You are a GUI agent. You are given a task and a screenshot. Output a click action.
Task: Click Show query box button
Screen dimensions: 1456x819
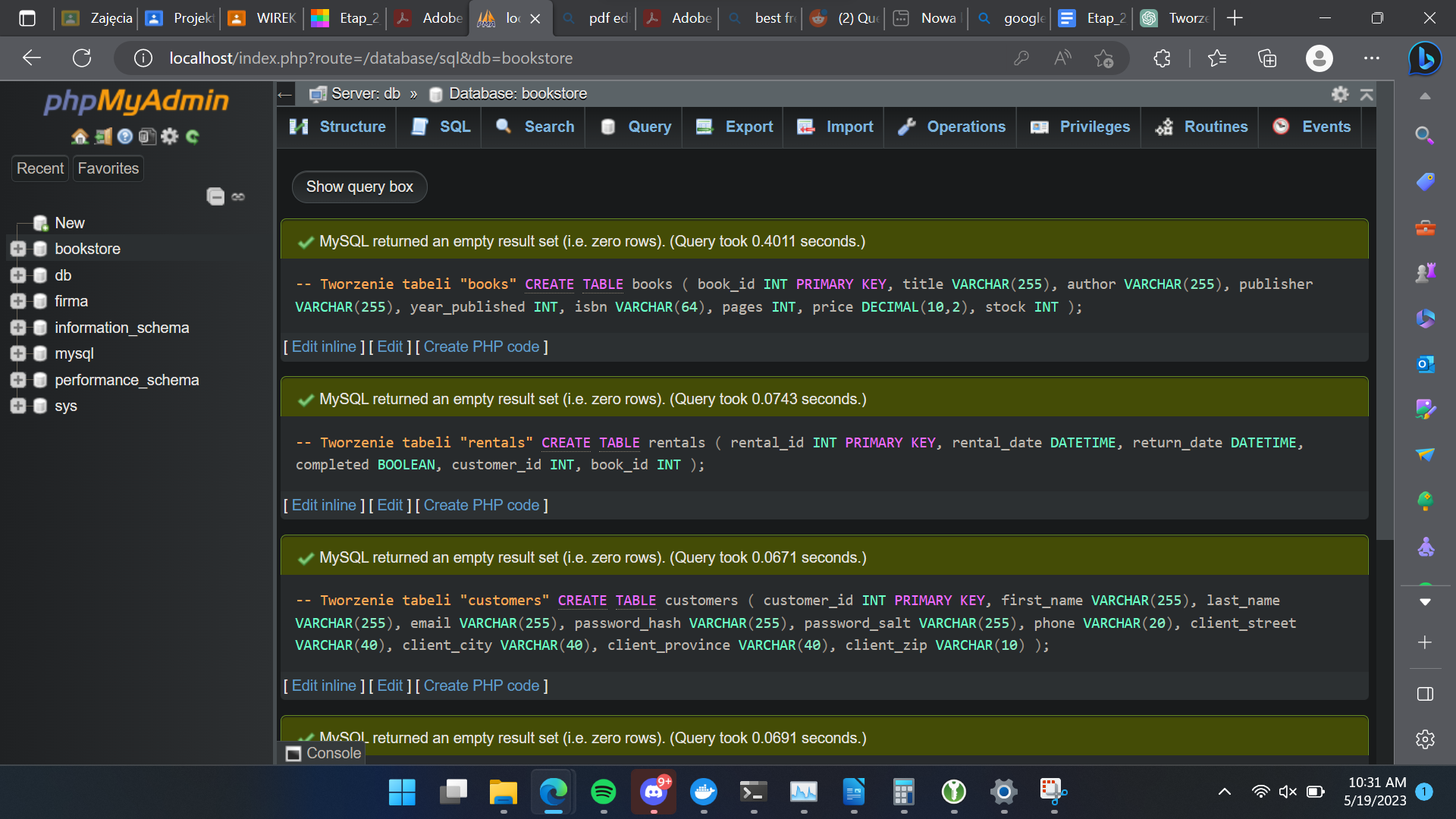359,187
